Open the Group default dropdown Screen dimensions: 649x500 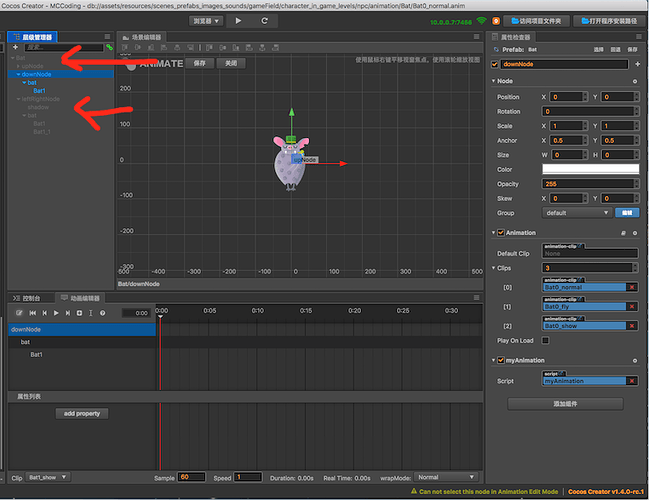point(577,213)
